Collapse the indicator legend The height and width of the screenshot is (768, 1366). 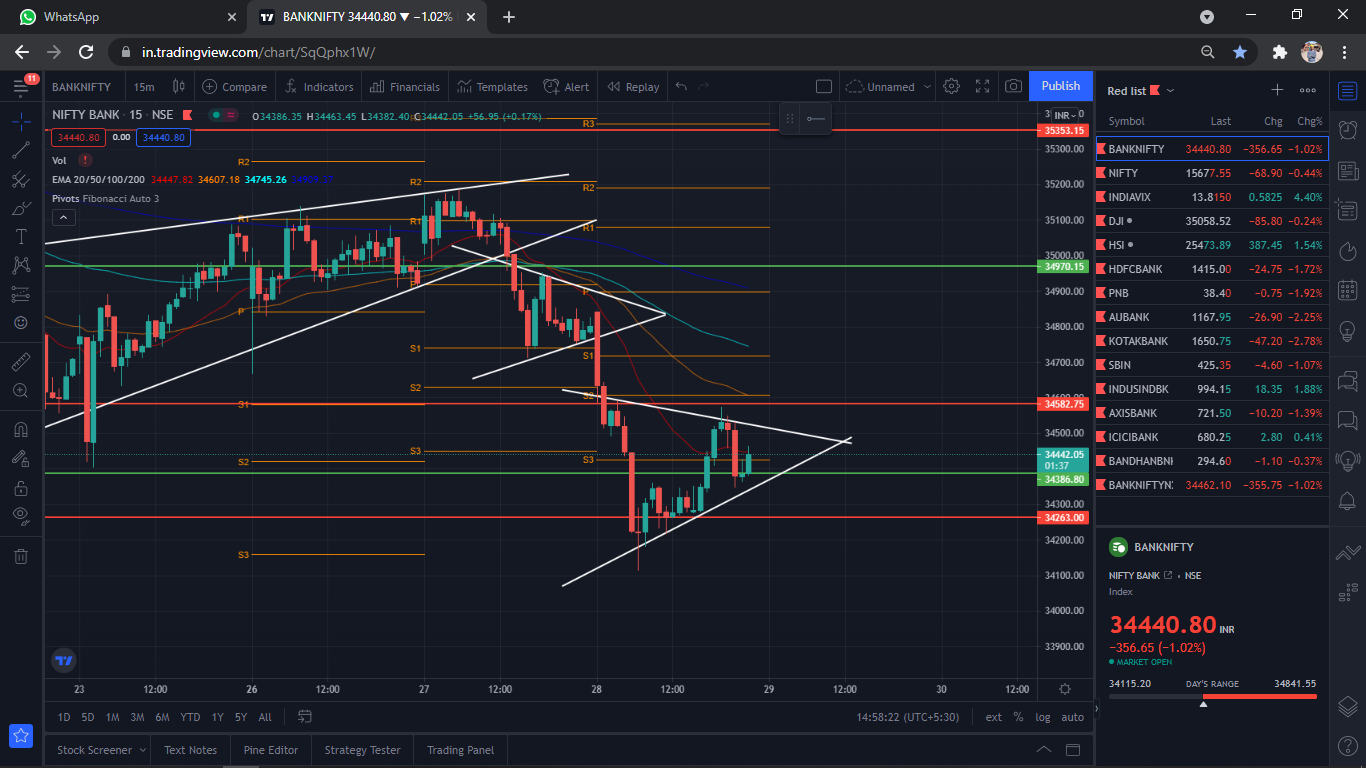tap(63, 217)
